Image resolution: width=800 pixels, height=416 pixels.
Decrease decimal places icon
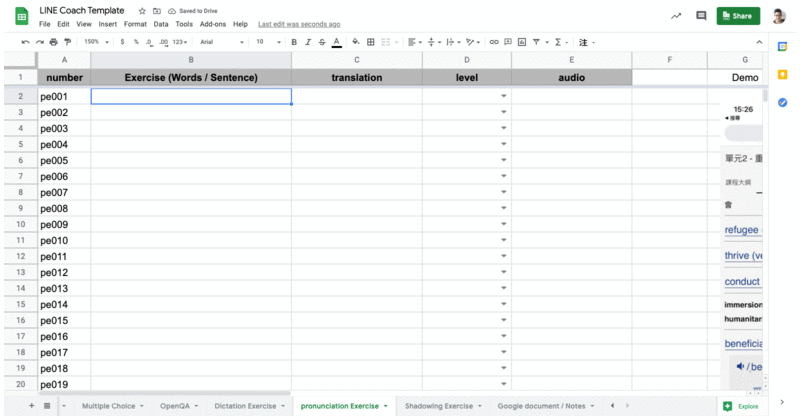(149, 42)
